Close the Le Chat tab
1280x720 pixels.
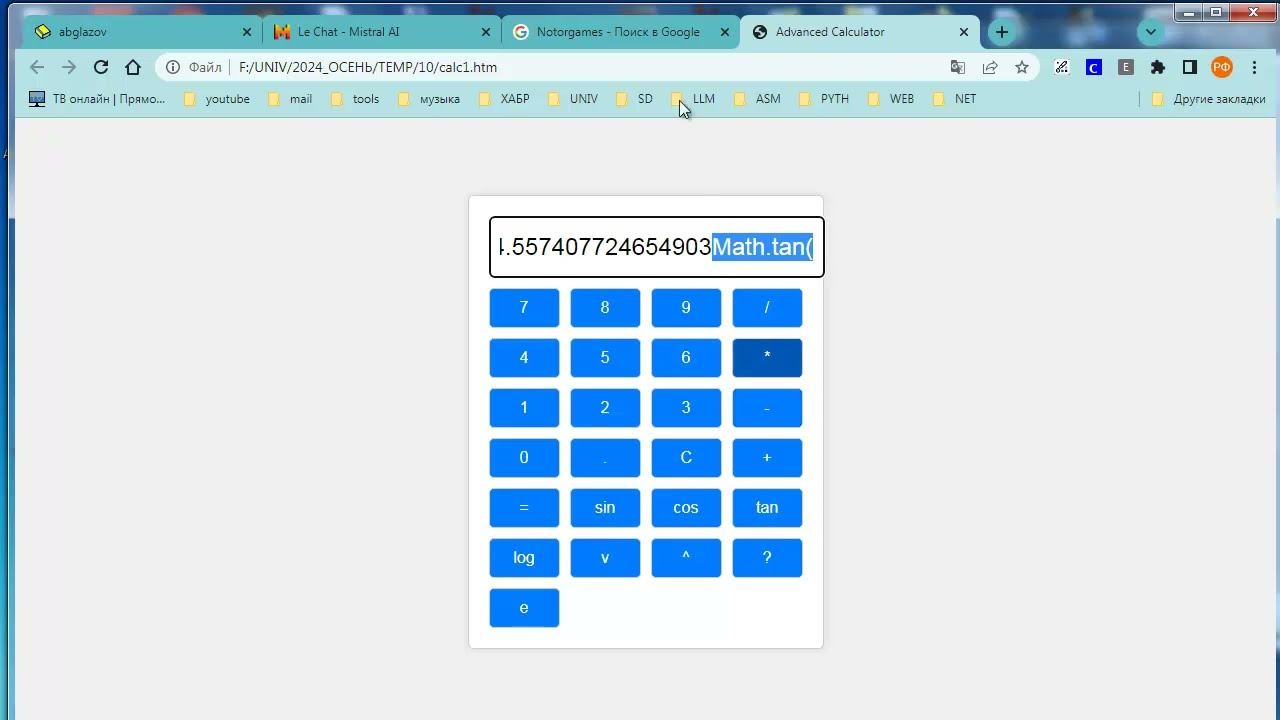[x=486, y=32]
